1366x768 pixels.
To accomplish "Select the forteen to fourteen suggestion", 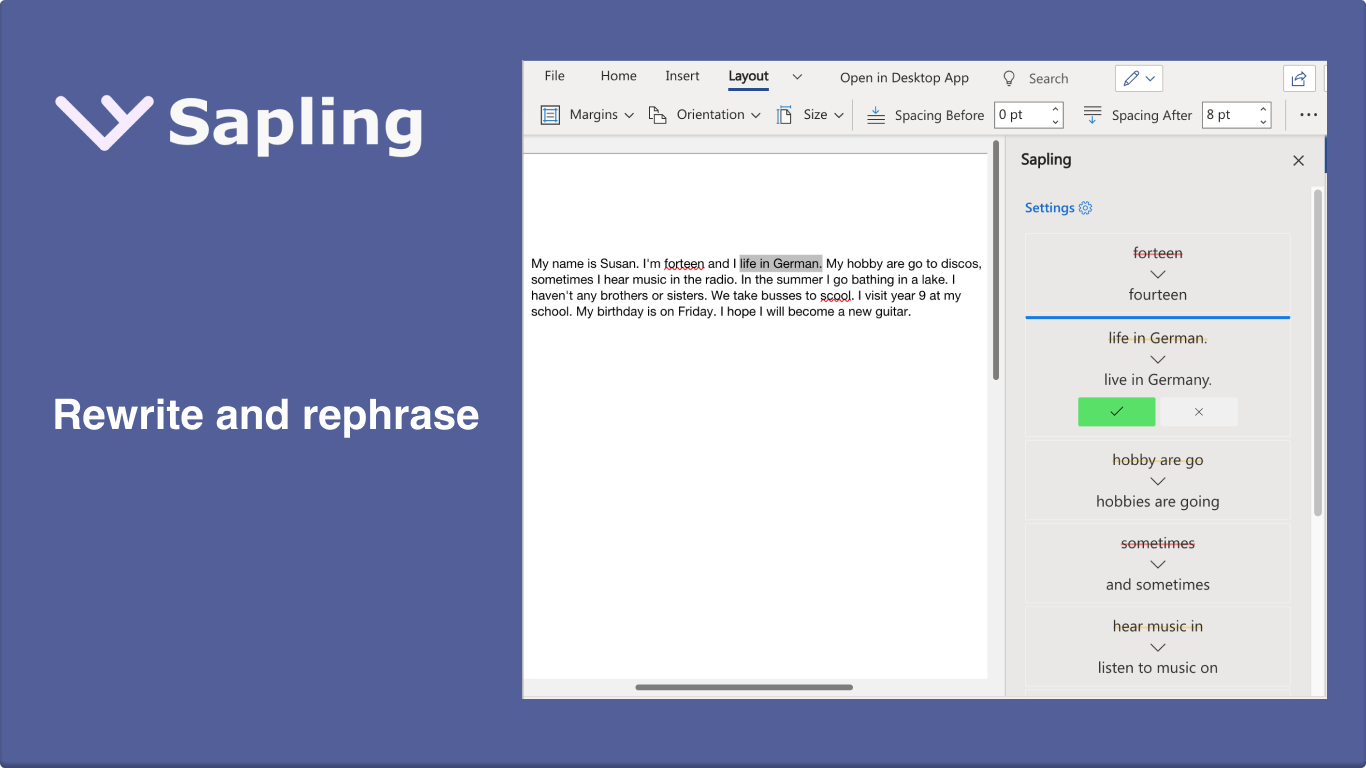I will (x=1158, y=274).
